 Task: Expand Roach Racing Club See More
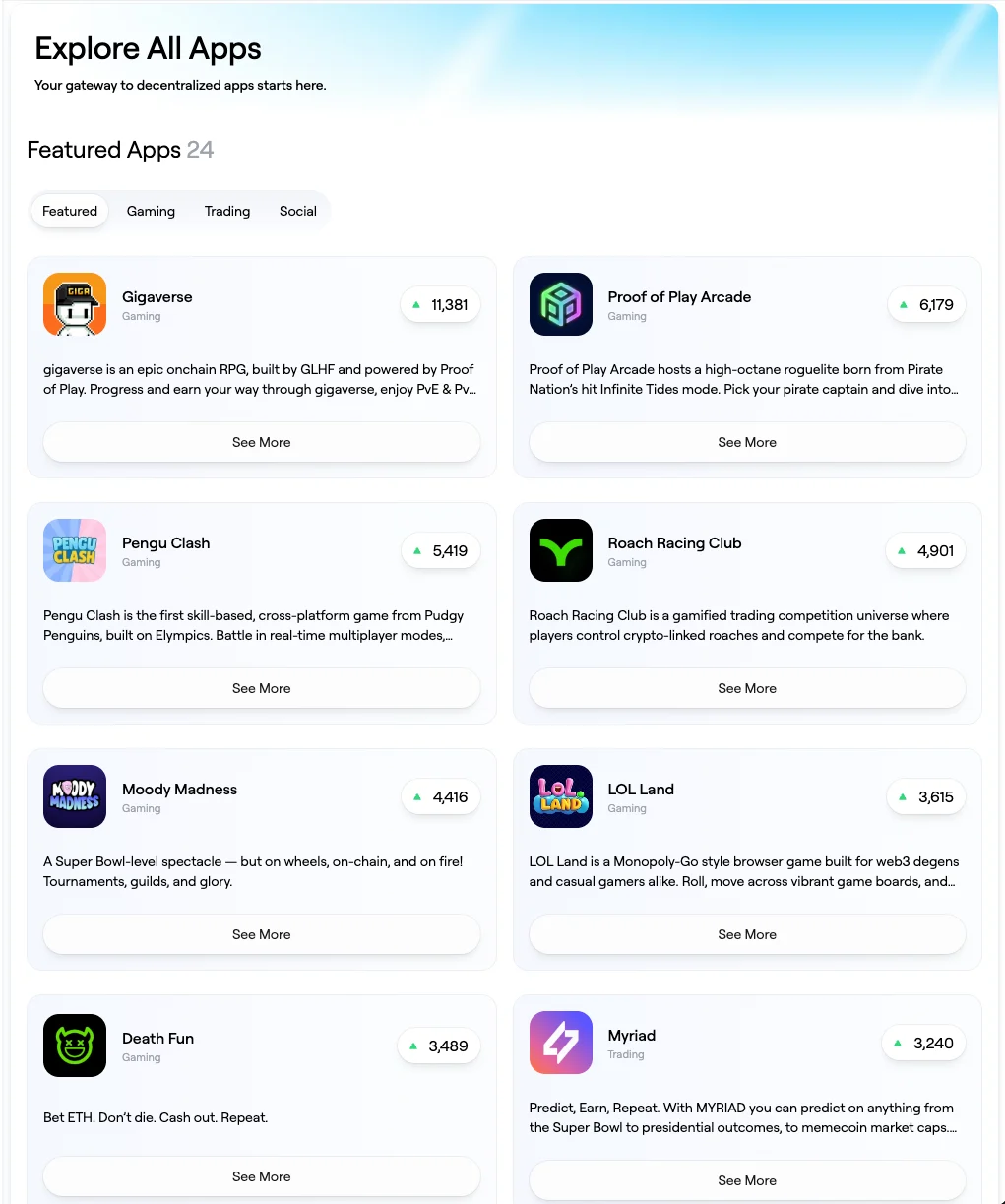click(x=747, y=688)
